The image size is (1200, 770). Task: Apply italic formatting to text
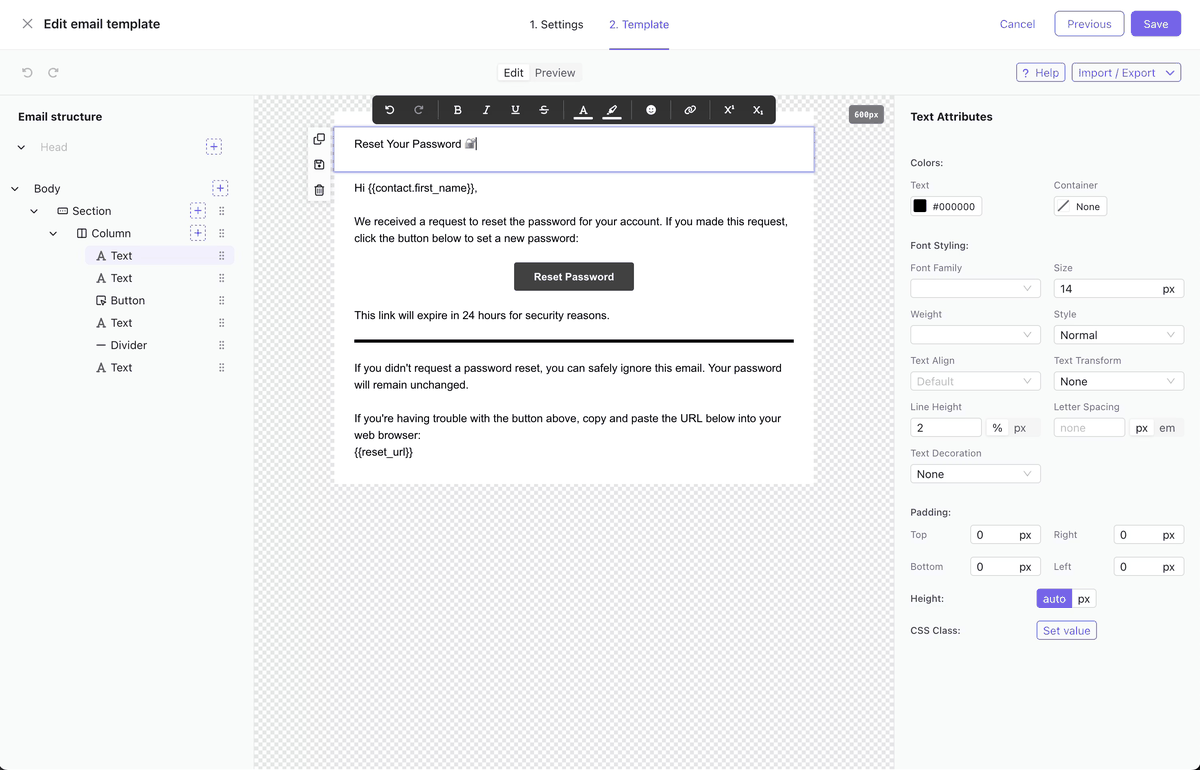[486, 110]
